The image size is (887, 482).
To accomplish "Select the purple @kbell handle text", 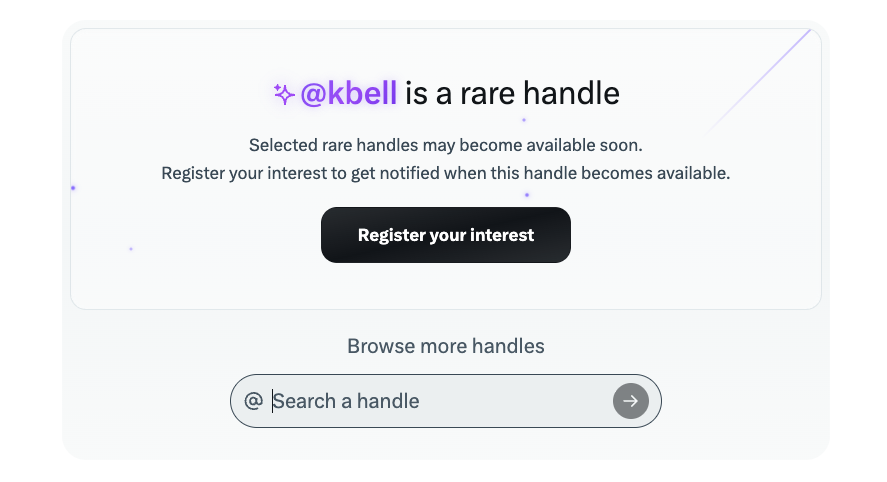I will pyautogui.click(x=349, y=94).
